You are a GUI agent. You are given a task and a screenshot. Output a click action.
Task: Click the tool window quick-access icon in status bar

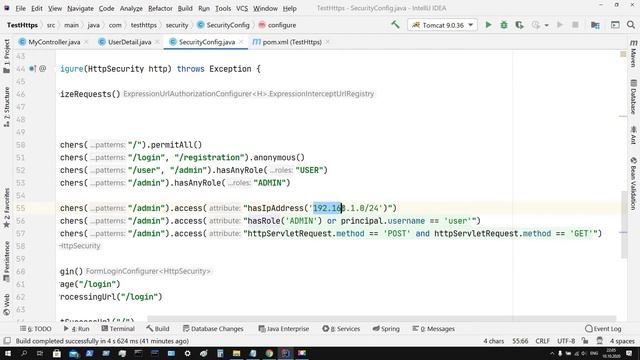point(7,341)
